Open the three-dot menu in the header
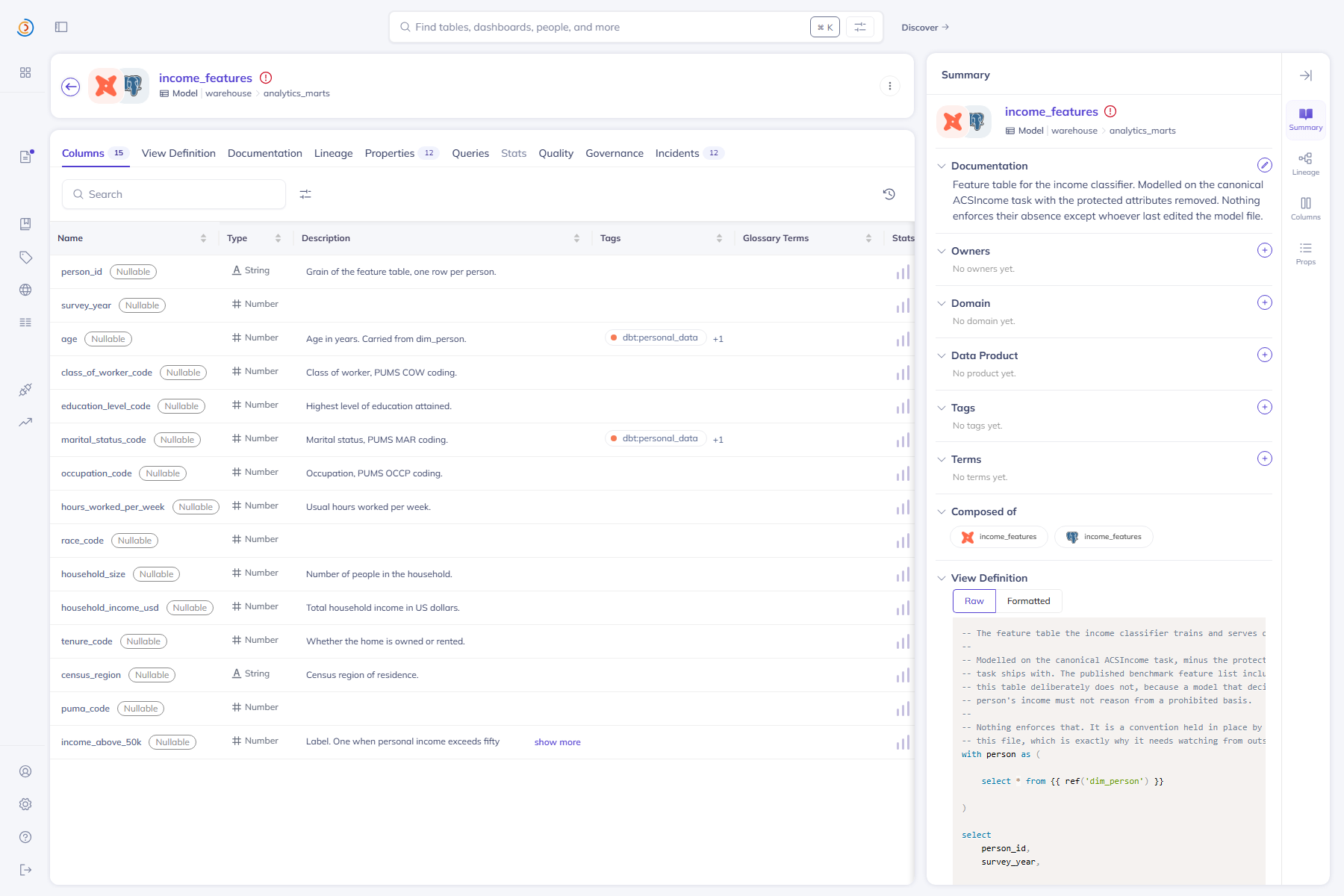The height and width of the screenshot is (896, 1344). (889, 86)
